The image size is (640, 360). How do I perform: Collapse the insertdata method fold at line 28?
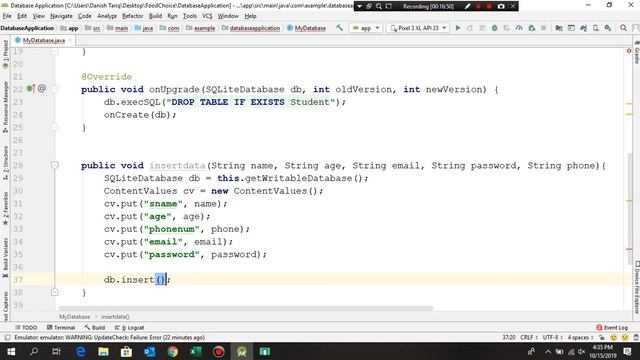55,165
